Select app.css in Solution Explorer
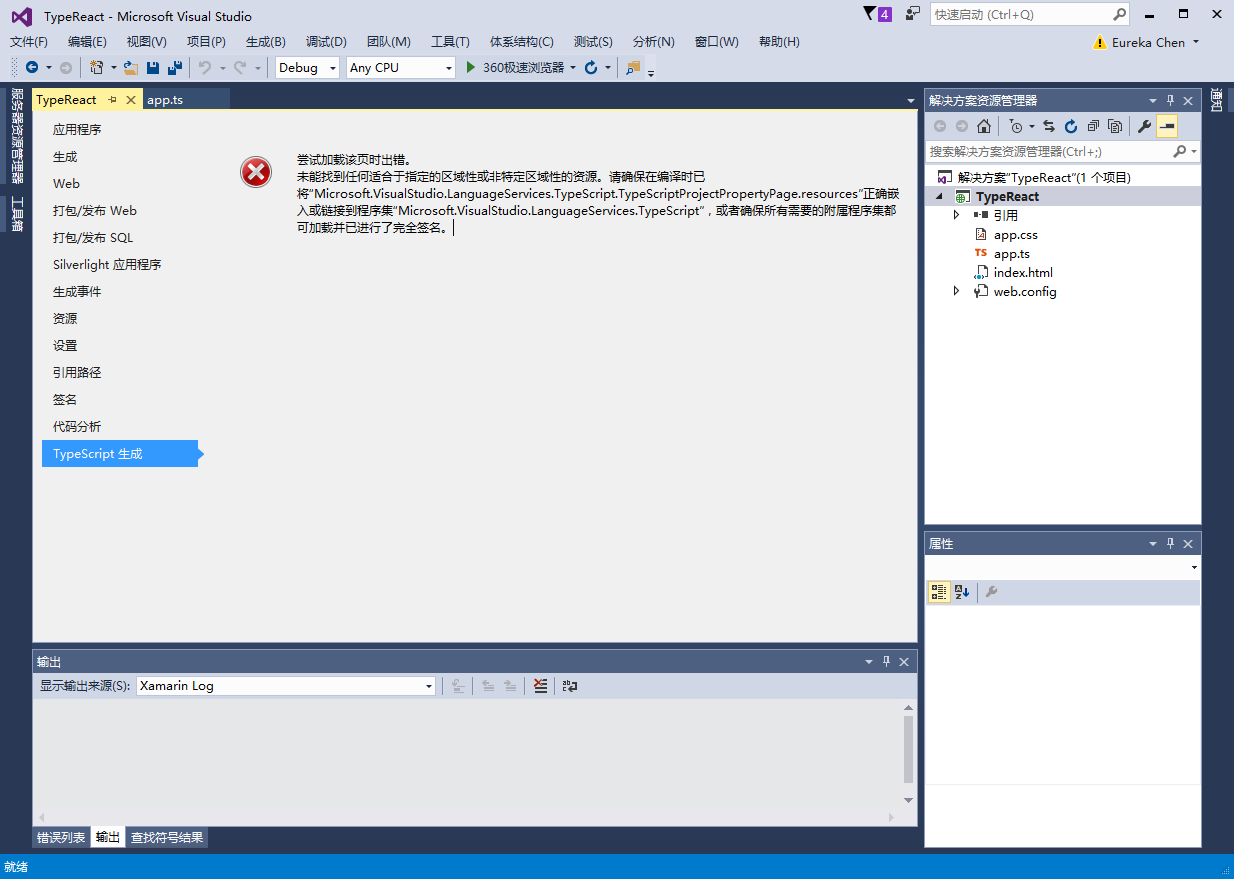Screen dimensions: 1234x879 tap(1015, 234)
